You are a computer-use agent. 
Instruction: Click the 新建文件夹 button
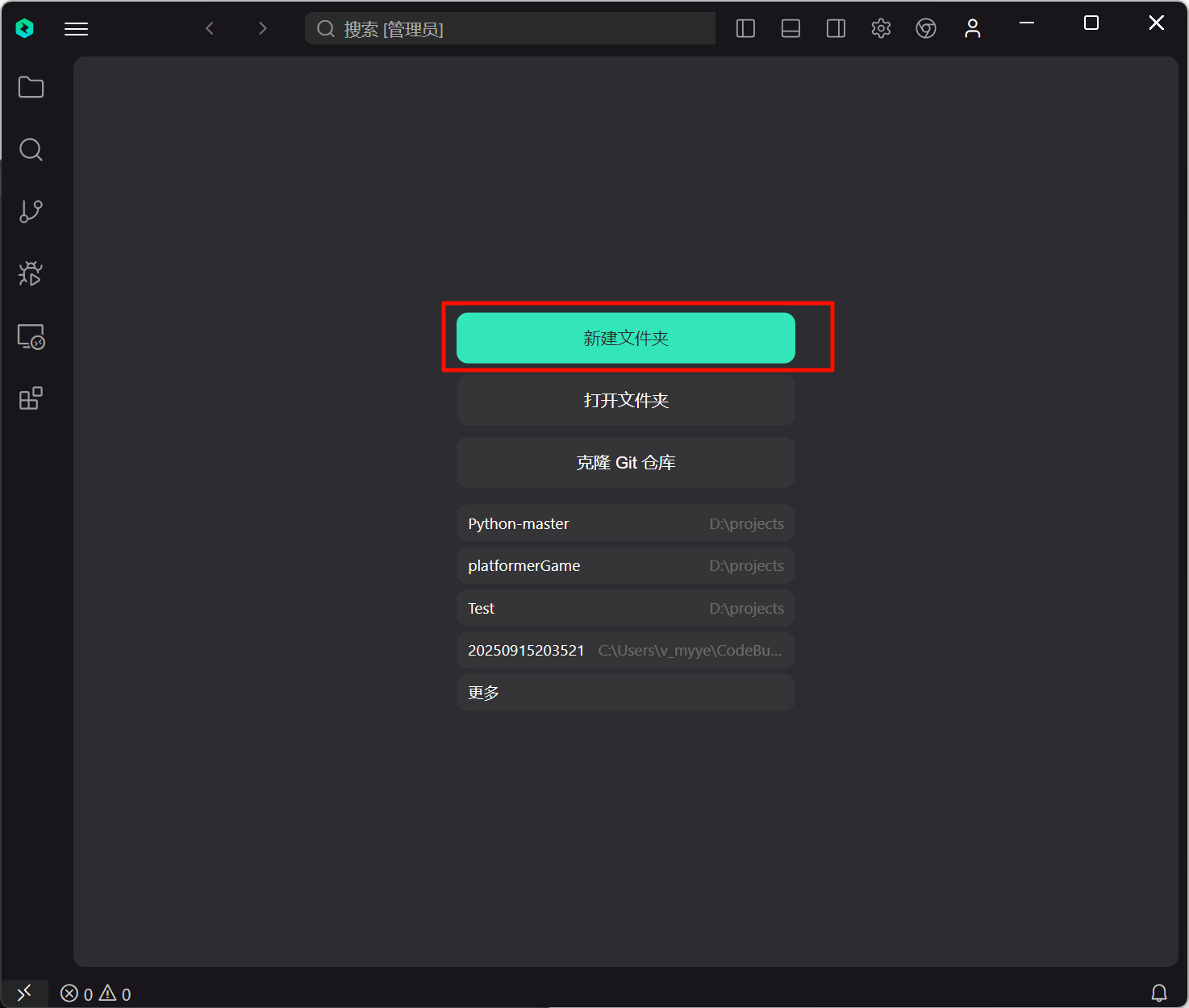pos(626,338)
